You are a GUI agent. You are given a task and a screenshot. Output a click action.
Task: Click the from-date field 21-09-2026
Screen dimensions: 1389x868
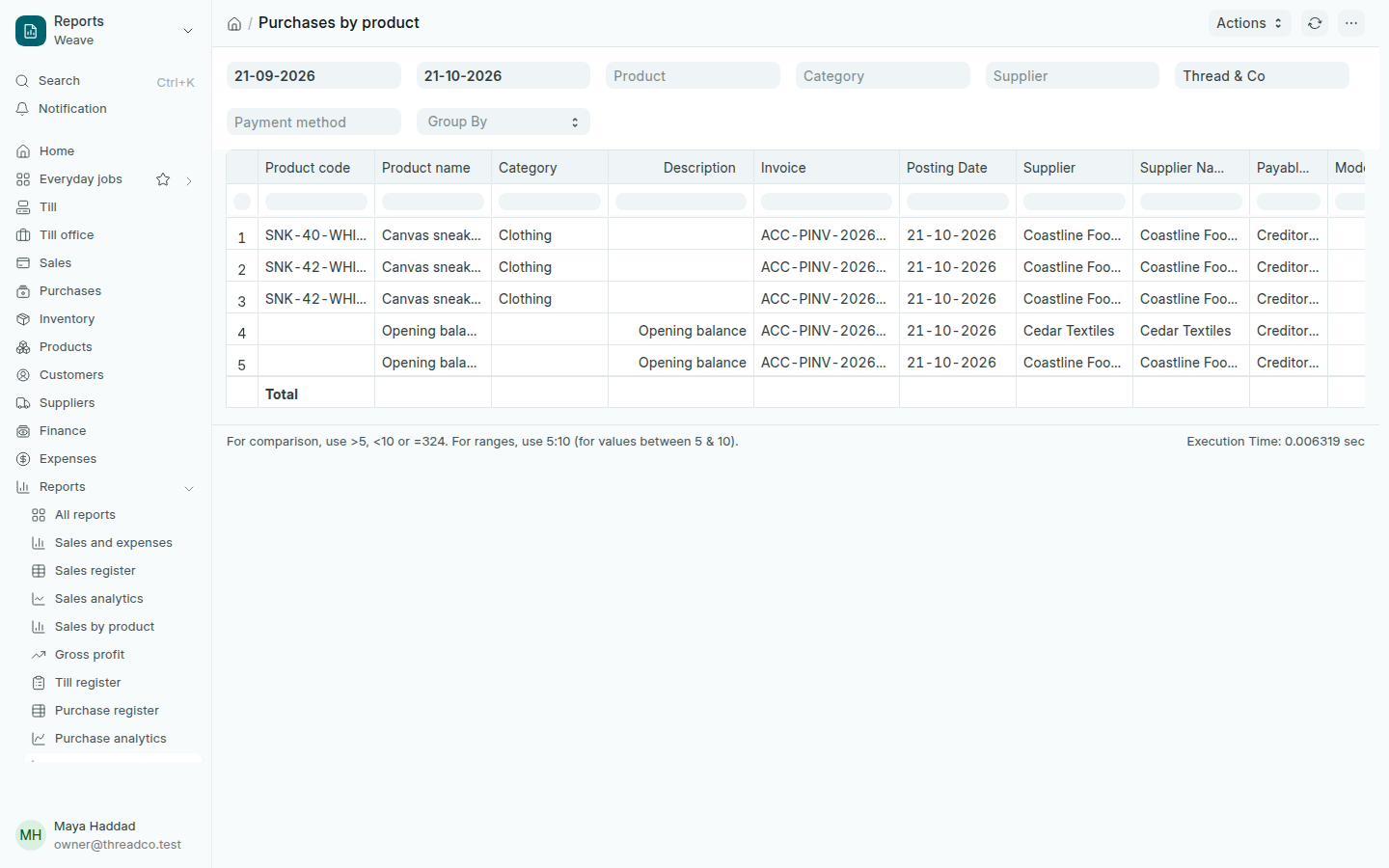point(313,75)
